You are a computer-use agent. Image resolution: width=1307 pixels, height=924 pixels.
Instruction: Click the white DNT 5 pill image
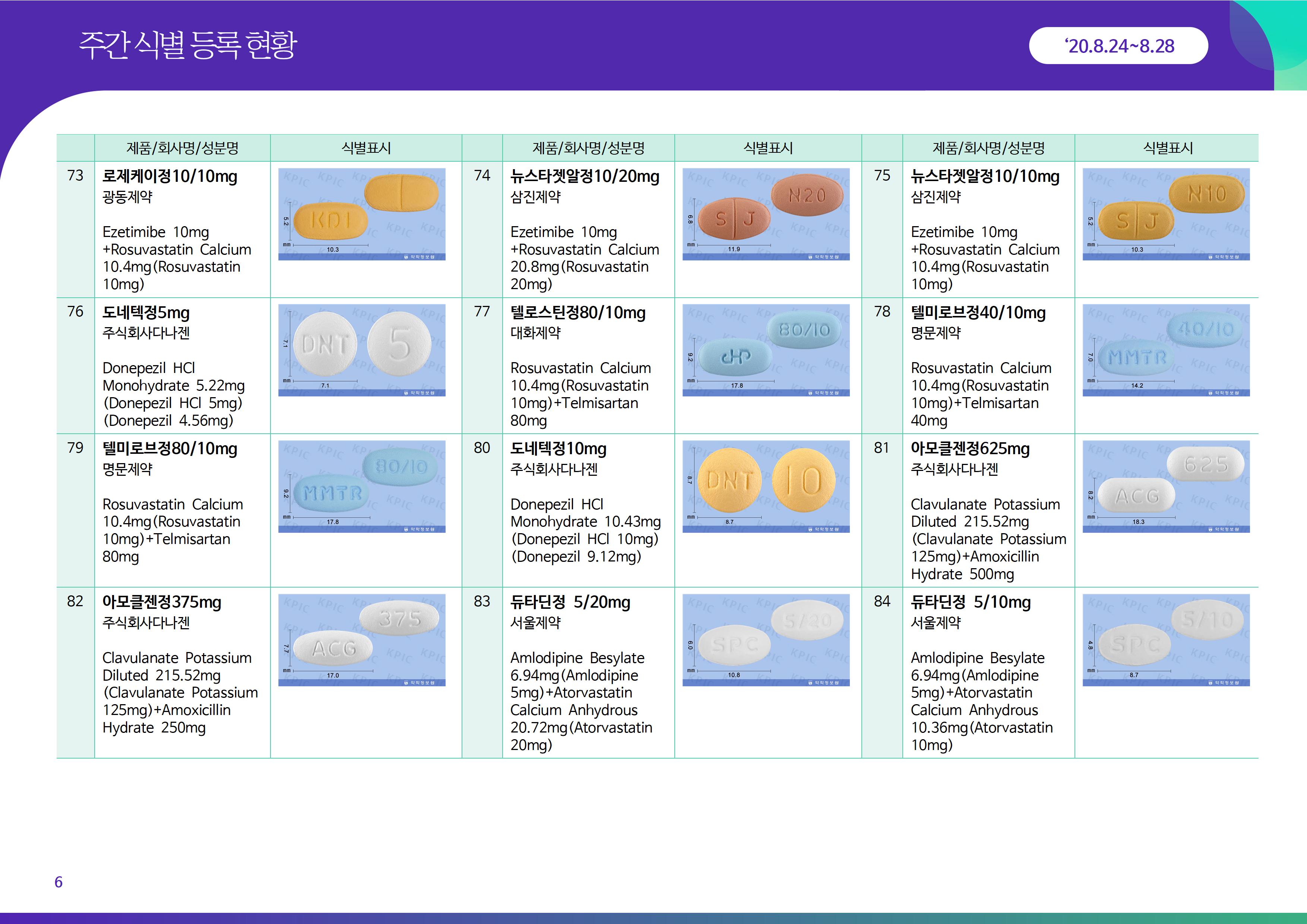[361, 350]
